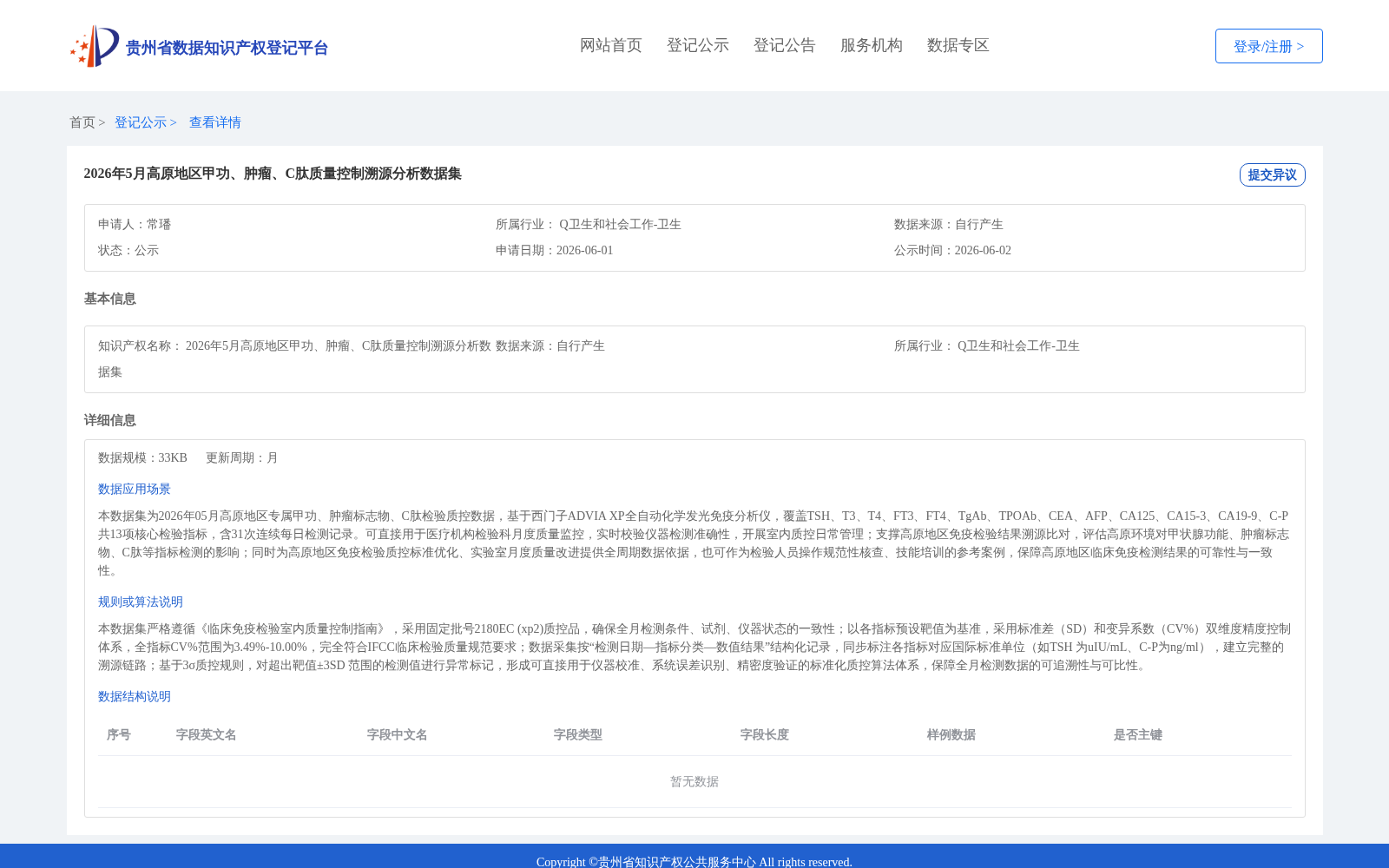Click the 登记公示 breadcrumb link

pos(141,122)
